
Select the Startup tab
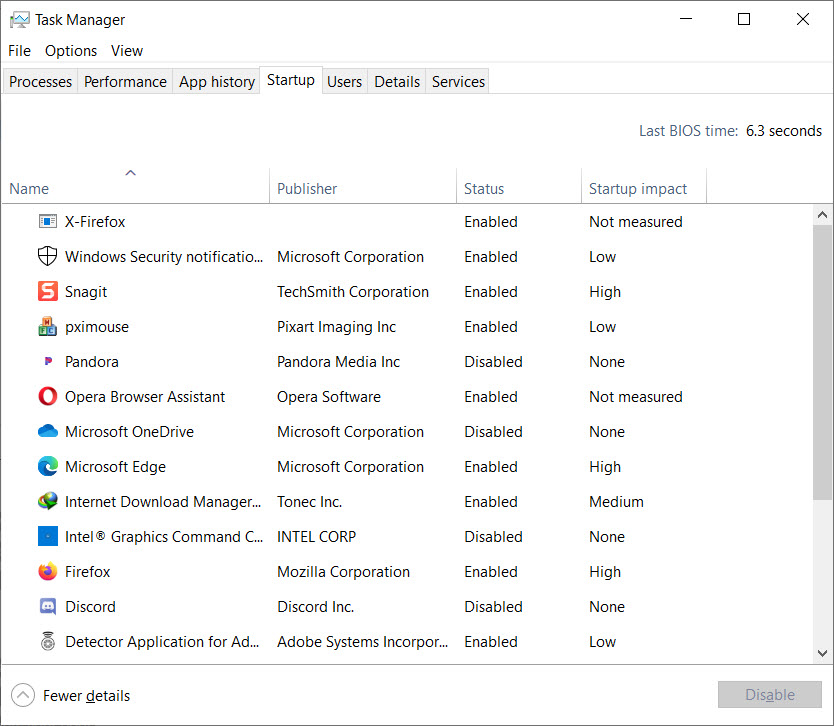[x=290, y=80]
